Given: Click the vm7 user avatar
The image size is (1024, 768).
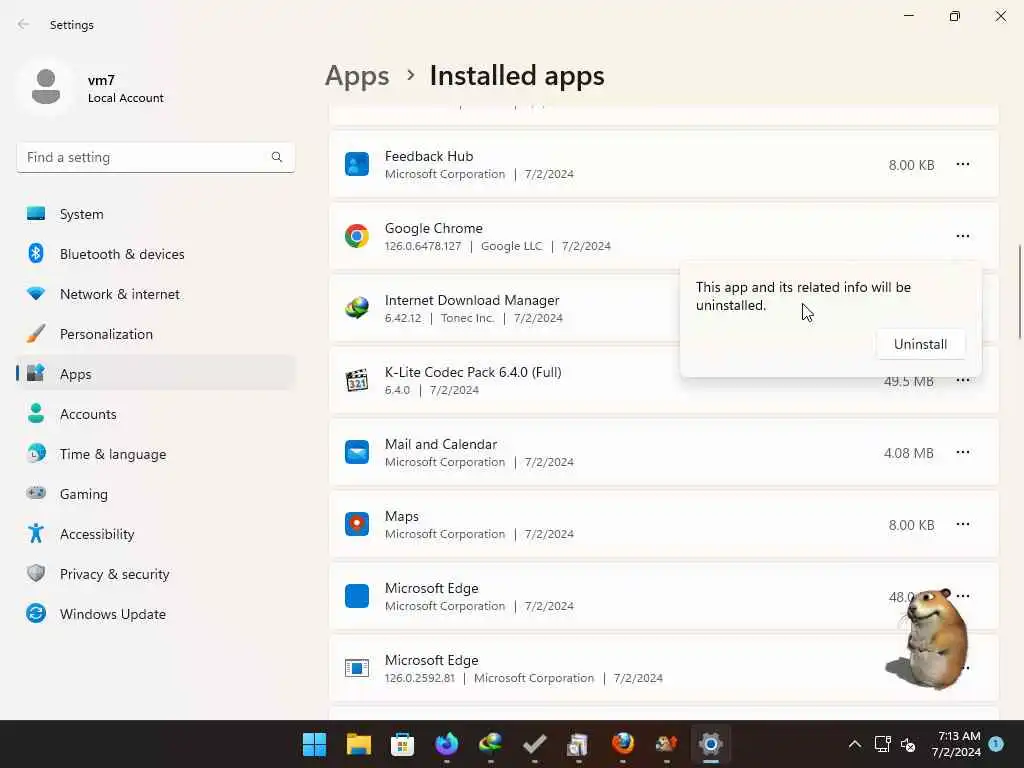Looking at the screenshot, I should click(46, 87).
